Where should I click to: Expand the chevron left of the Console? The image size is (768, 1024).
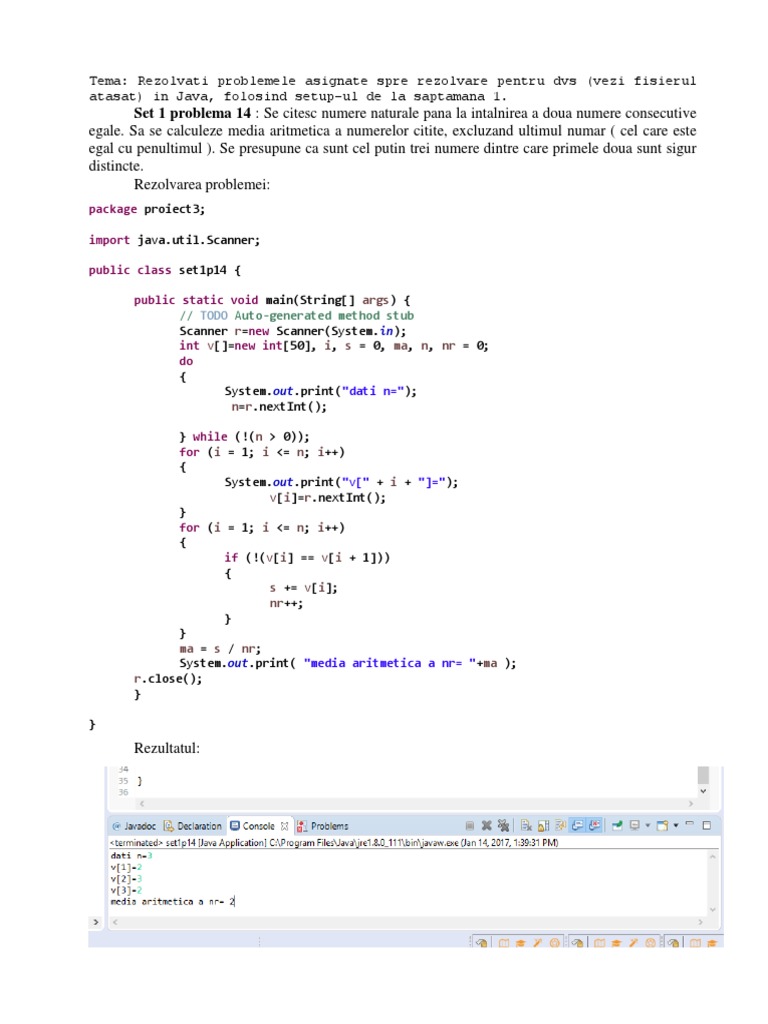pyautogui.click(x=96, y=922)
